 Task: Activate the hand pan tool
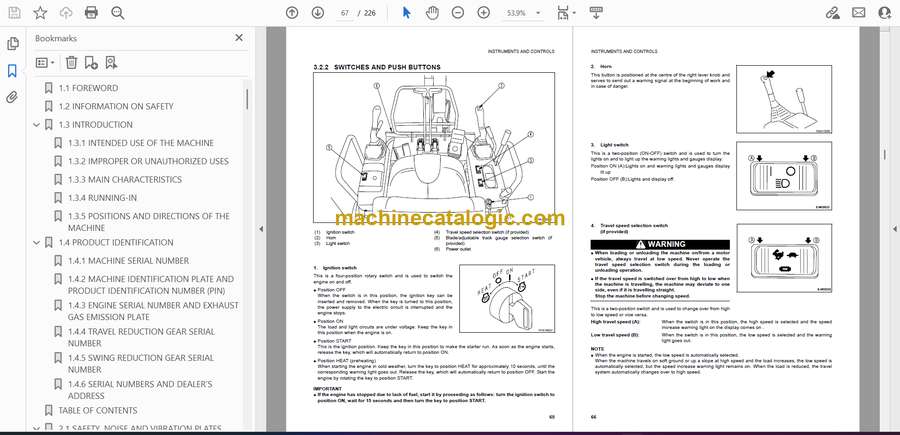click(432, 13)
